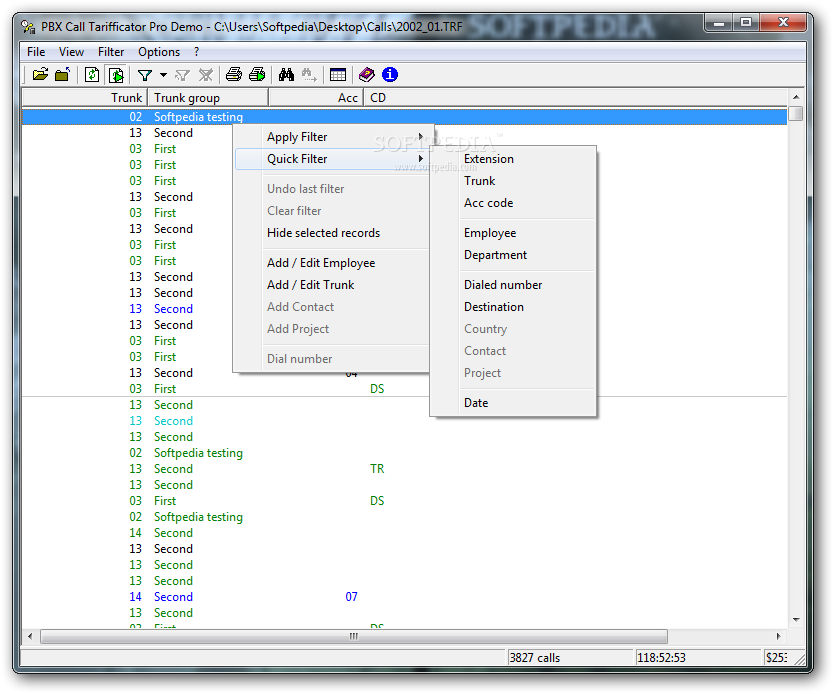The height and width of the screenshot is (694, 834).
Task: Click the window resize grip corner
Action: [799, 659]
